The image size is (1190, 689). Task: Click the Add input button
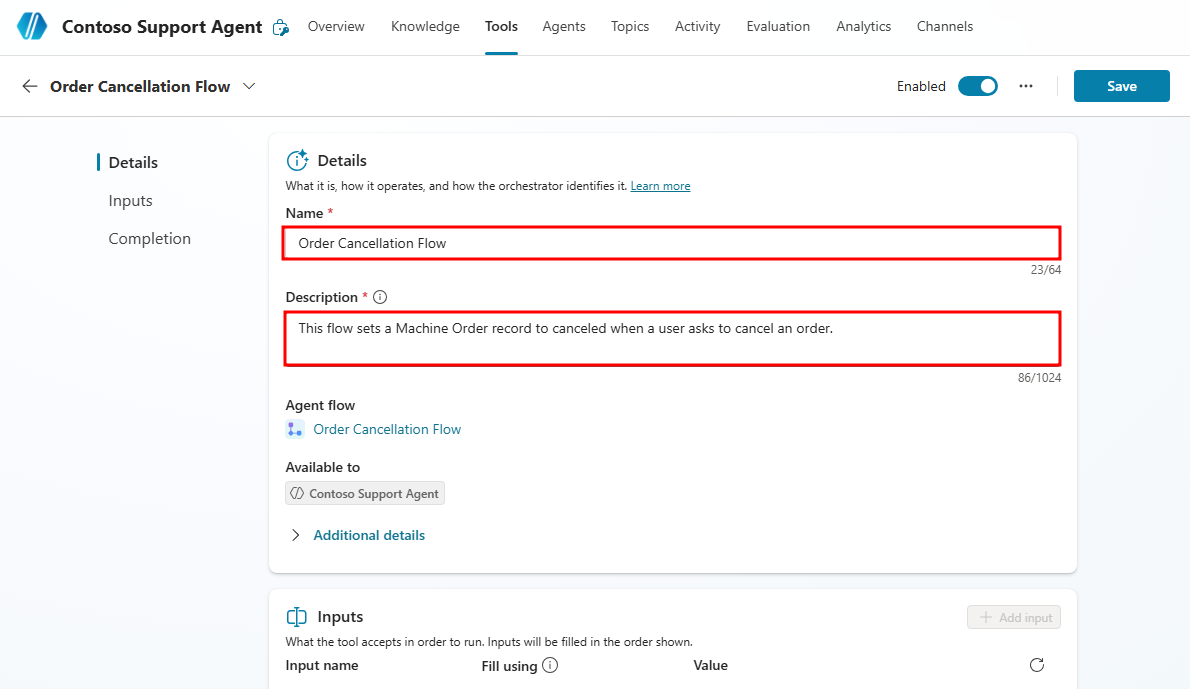1014,617
